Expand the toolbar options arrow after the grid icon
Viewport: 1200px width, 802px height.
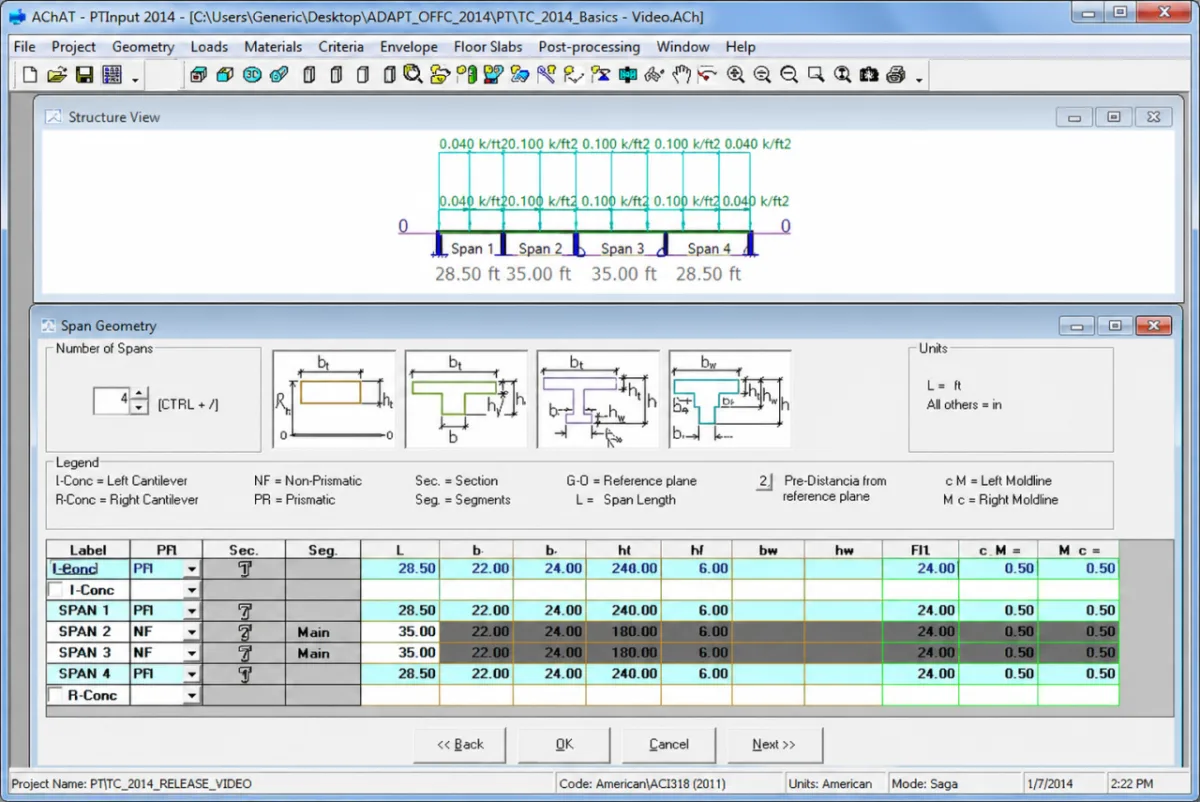click(135, 78)
